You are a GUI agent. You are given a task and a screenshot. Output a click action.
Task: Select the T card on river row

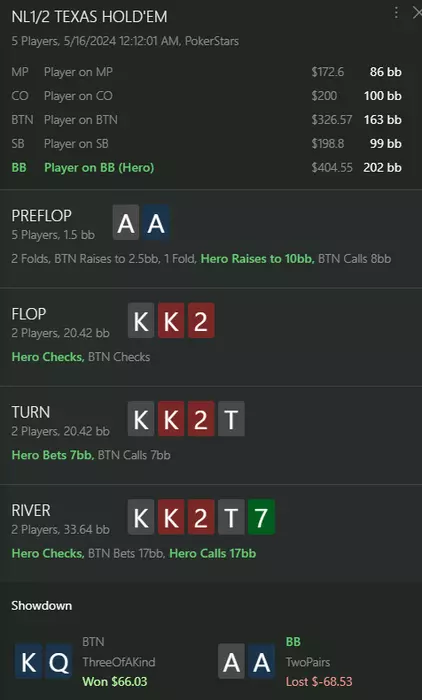tap(231, 517)
